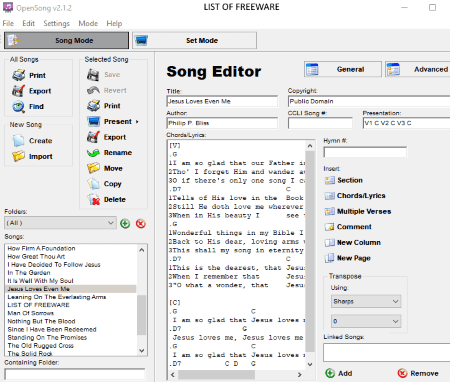Select song "In The Garden"
This screenshot has width=450, height=382.
pyautogui.click(x=29, y=273)
